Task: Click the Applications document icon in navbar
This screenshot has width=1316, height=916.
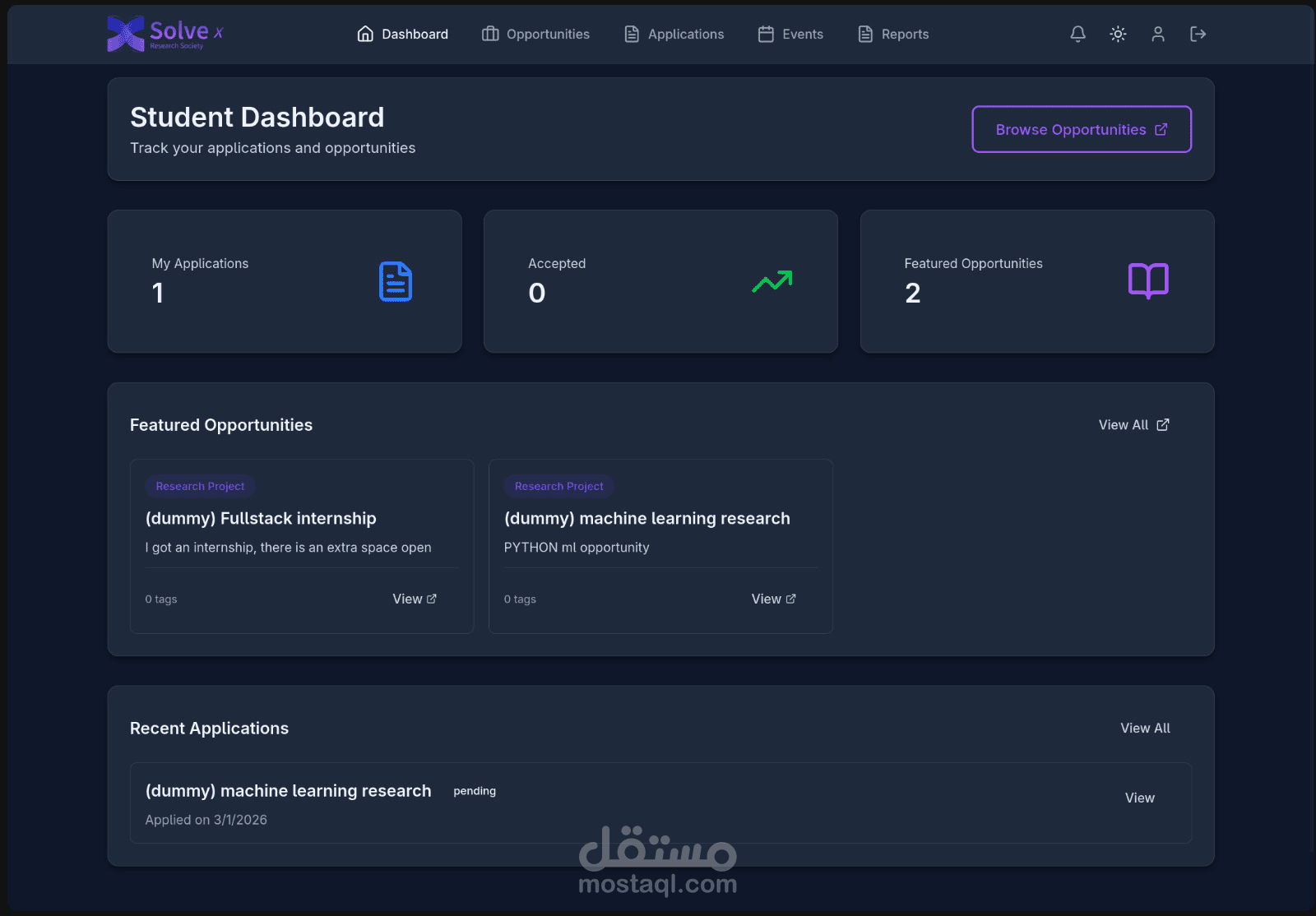Action: pyautogui.click(x=632, y=34)
